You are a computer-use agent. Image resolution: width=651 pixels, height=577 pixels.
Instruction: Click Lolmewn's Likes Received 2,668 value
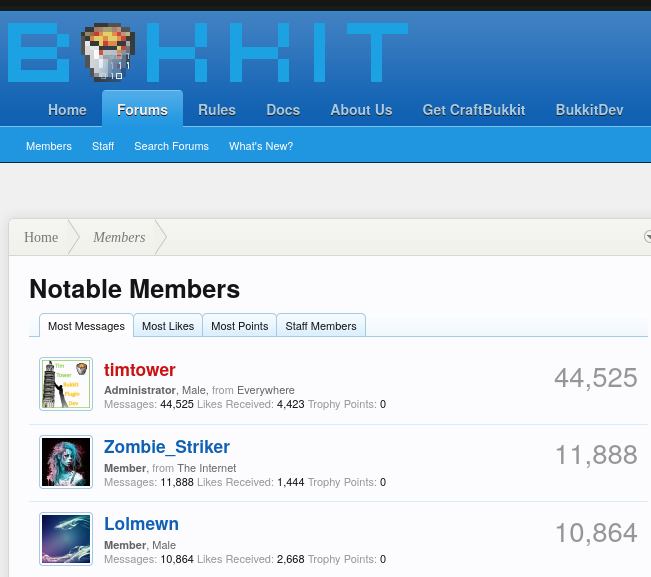coord(291,560)
